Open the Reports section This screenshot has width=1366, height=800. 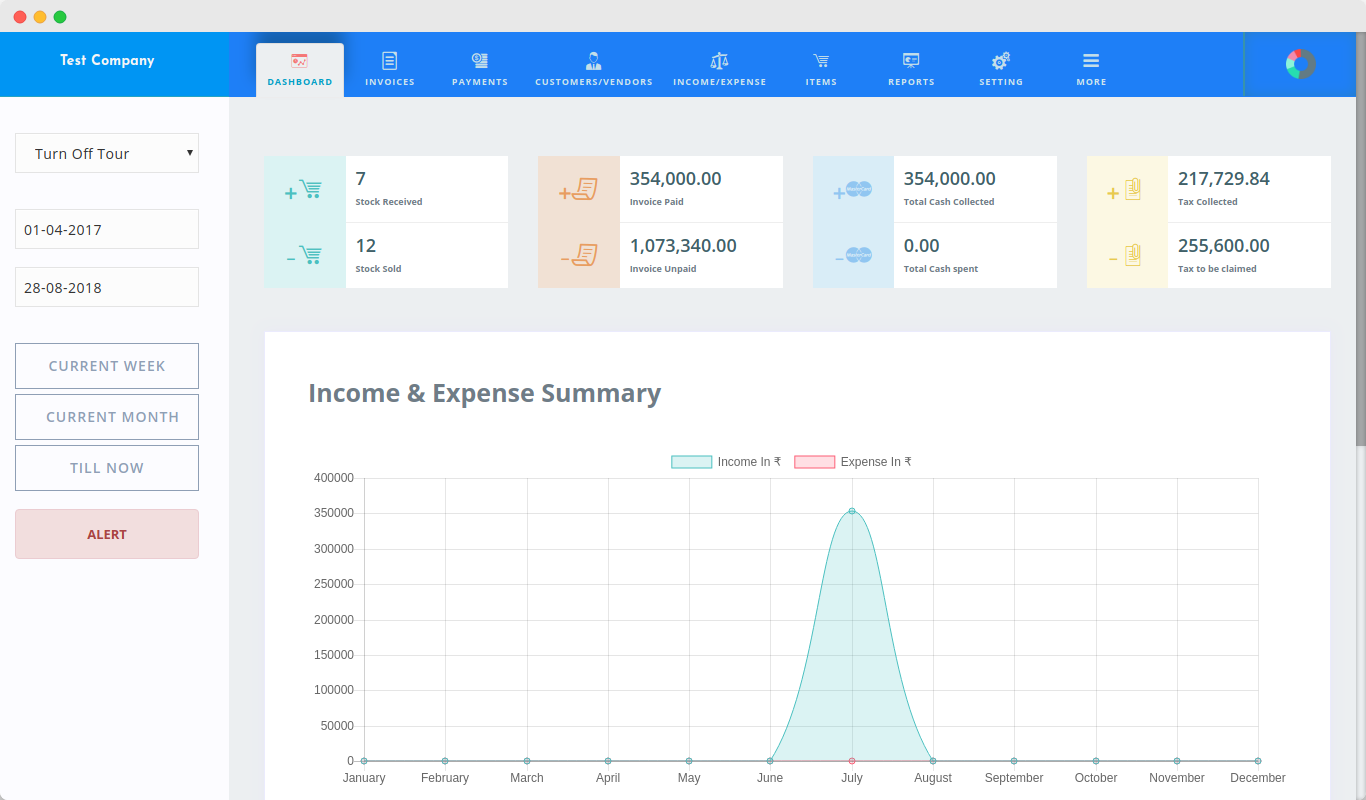tap(911, 70)
